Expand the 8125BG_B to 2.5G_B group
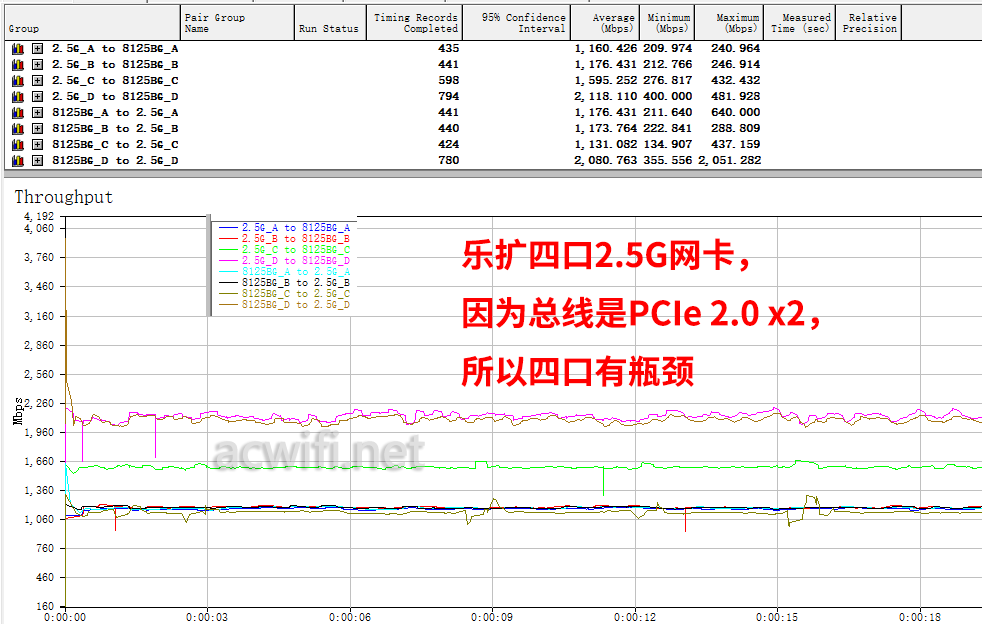Screen dimensions: 982x624 coord(38,128)
